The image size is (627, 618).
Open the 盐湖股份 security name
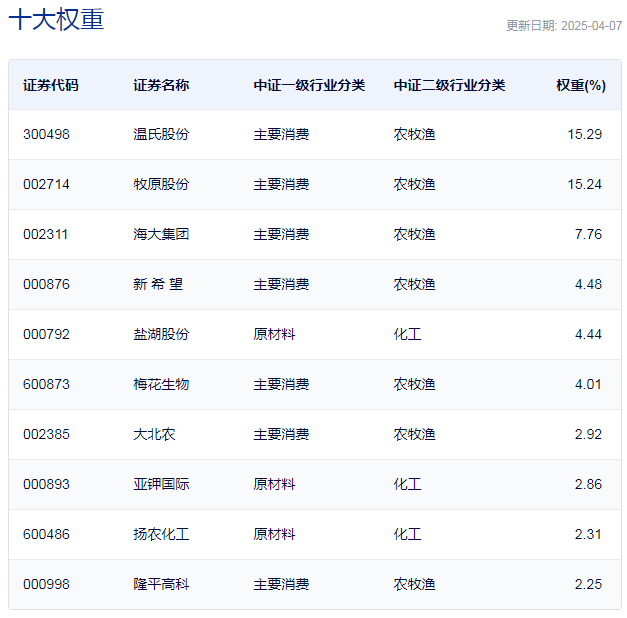point(160,334)
